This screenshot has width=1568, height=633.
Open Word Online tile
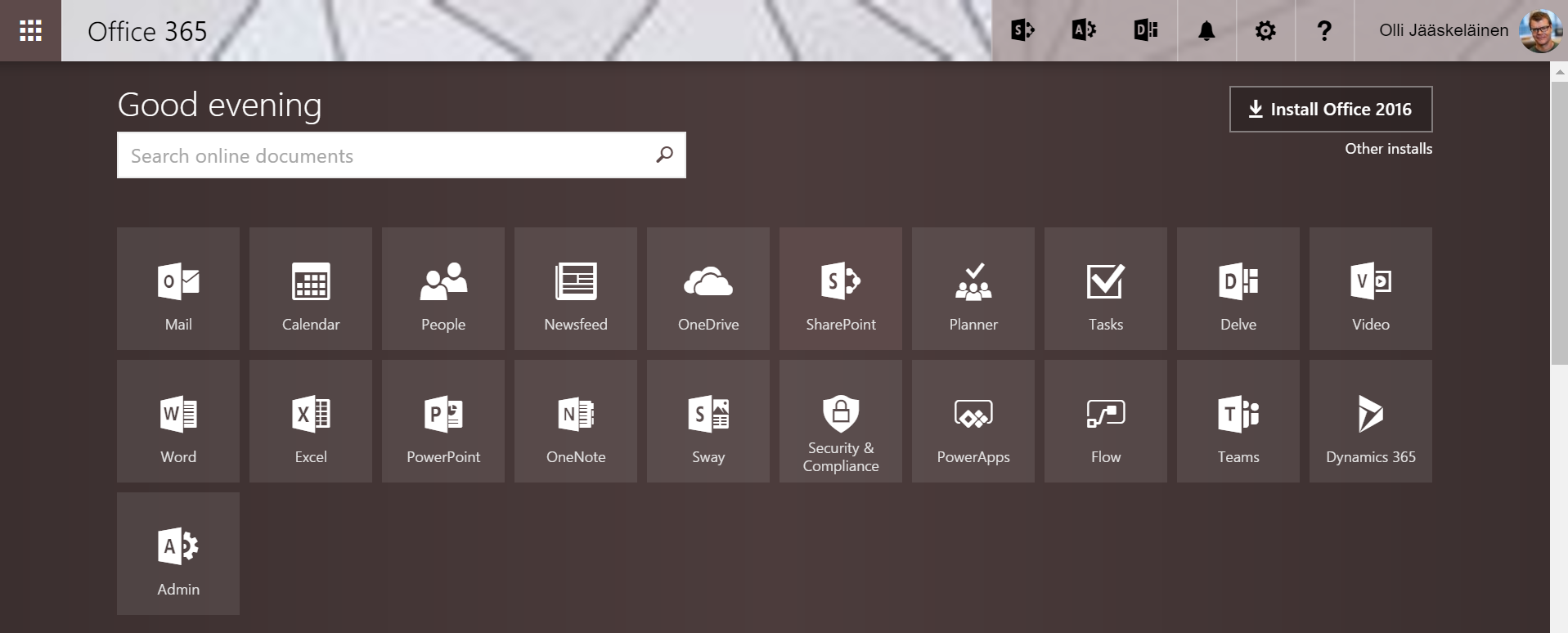coord(178,421)
